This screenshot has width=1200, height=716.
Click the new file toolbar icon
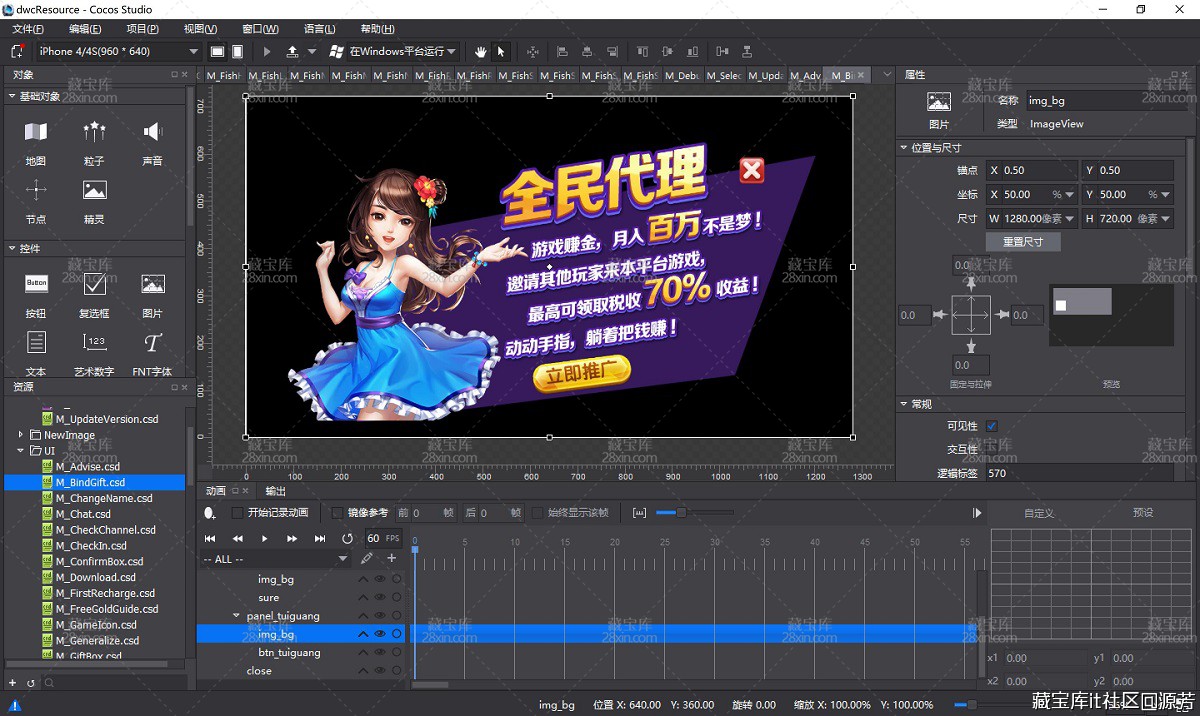click(17, 51)
